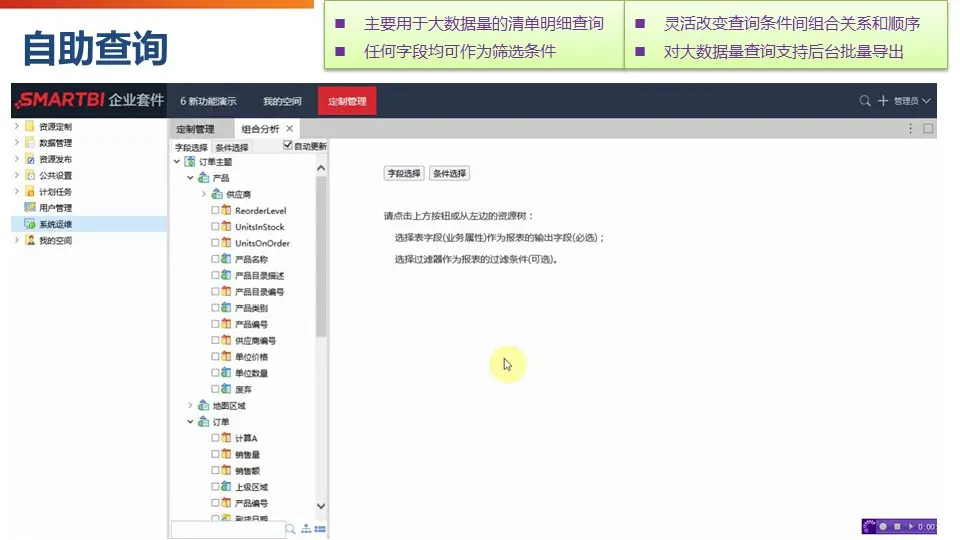Click the 度弃 field label
The image size is (960, 540).
coord(243,389)
